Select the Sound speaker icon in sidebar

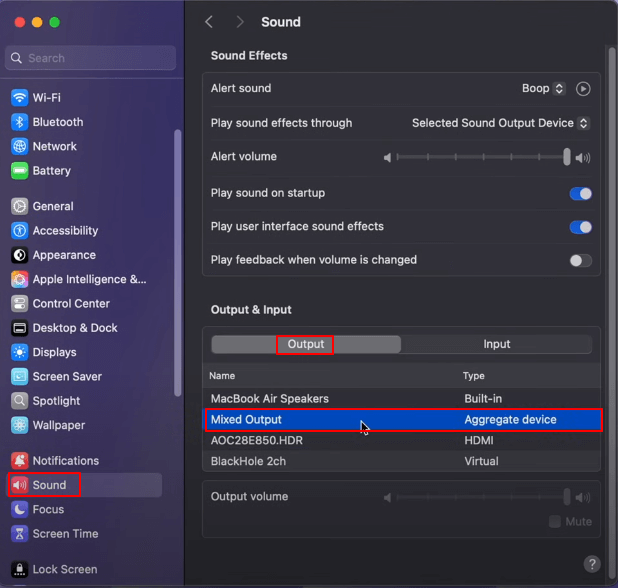[19, 485]
